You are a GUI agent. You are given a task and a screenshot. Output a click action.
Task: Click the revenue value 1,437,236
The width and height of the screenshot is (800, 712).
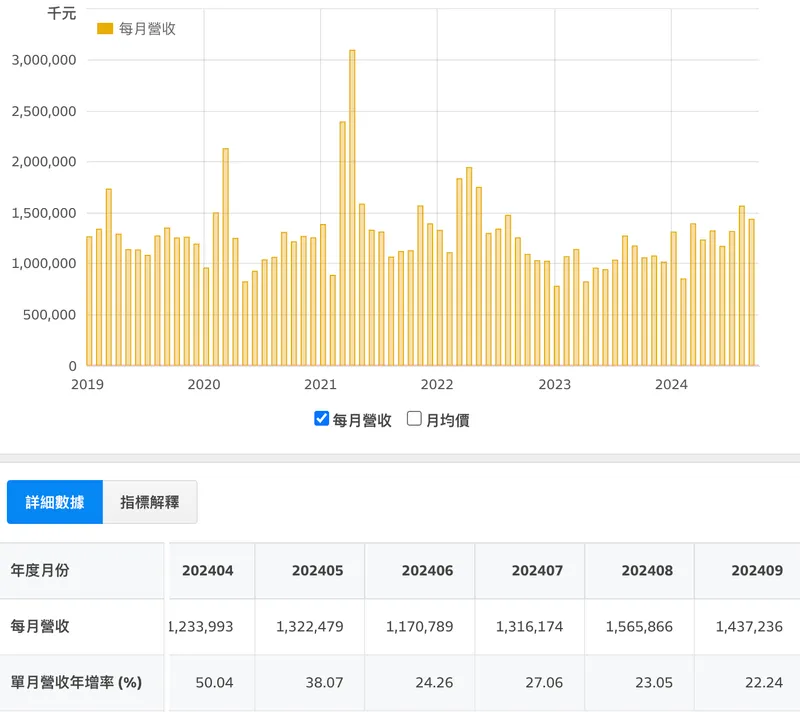click(x=749, y=626)
